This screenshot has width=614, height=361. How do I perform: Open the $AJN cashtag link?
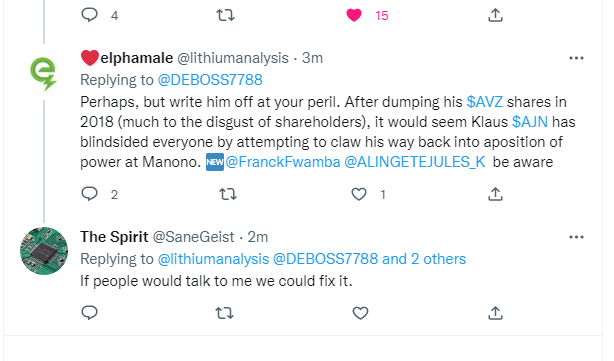click(530, 122)
